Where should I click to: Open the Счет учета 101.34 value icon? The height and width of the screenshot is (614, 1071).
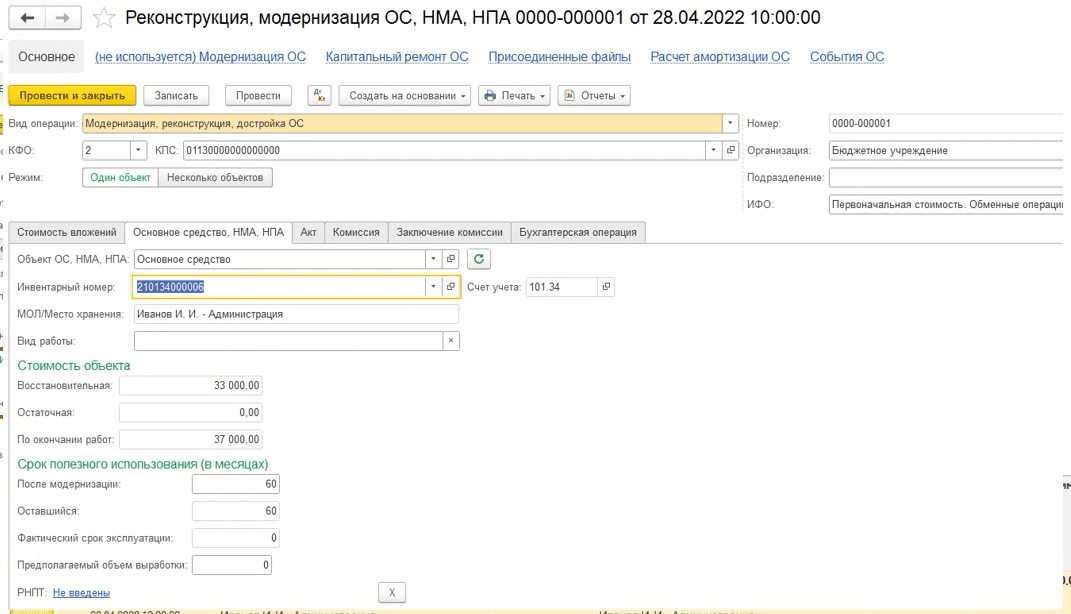click(606, 287)
